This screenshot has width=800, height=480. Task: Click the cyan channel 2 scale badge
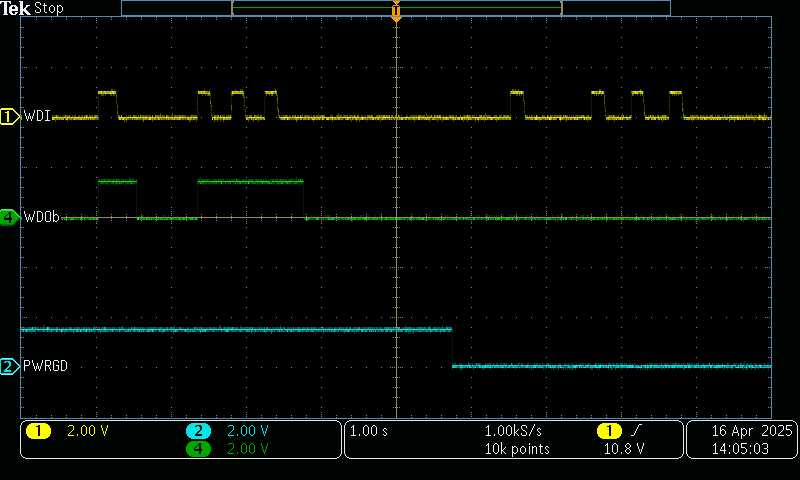click(198, 431)
